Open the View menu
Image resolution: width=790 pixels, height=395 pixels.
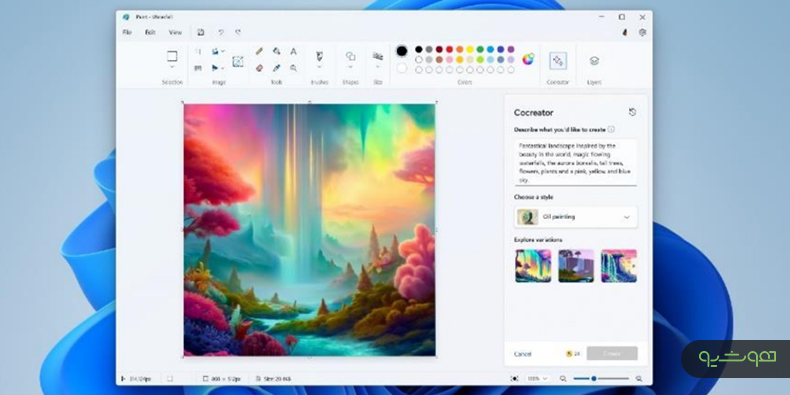175,32
